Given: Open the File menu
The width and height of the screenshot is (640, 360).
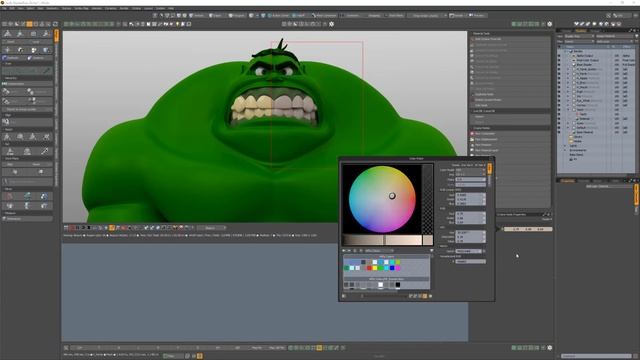Looking at the screenshot, I should 5,8.
